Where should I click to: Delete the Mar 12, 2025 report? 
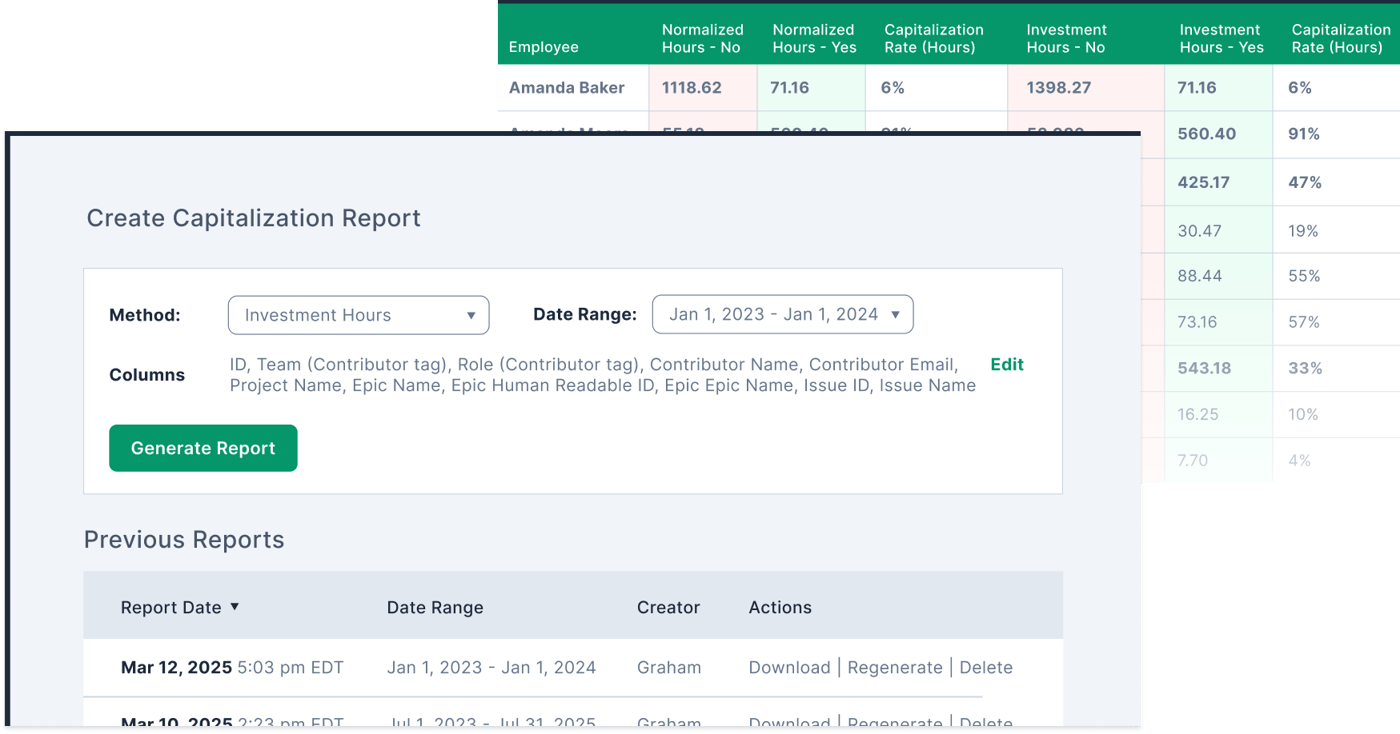pyautogui.click(x=986, y=667)
